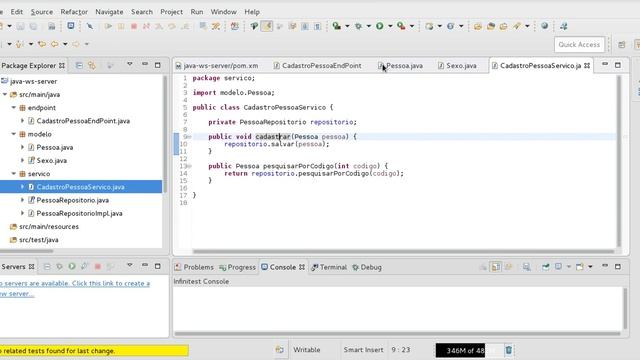Toggle Pin Console button

[x=546, y=267]
